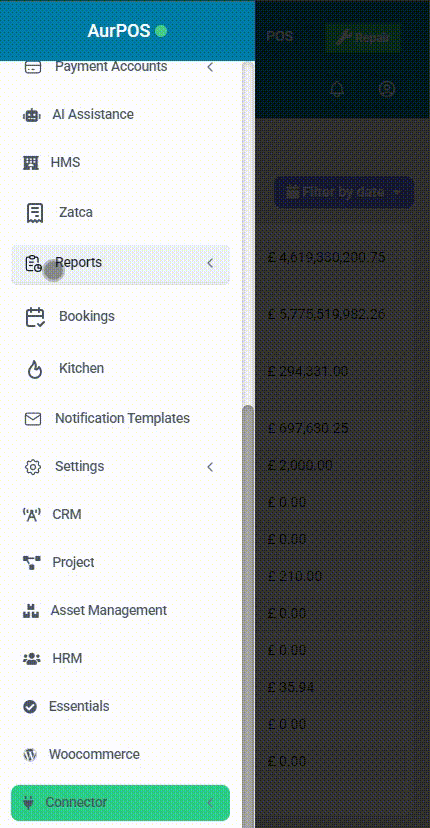Open the notifications bell

click(336, 89)
